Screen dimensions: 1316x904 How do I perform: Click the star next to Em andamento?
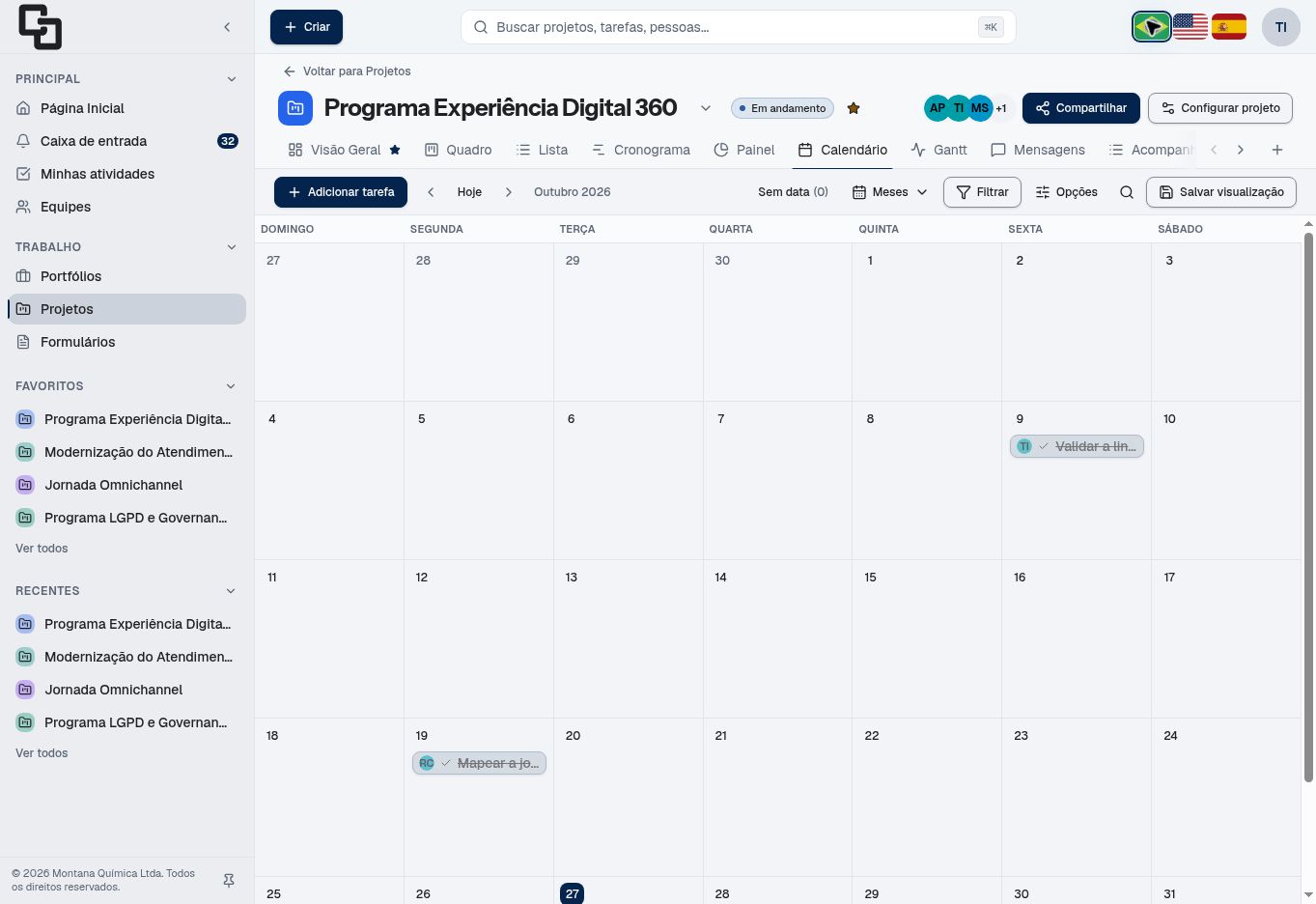[x=854, y=108]
